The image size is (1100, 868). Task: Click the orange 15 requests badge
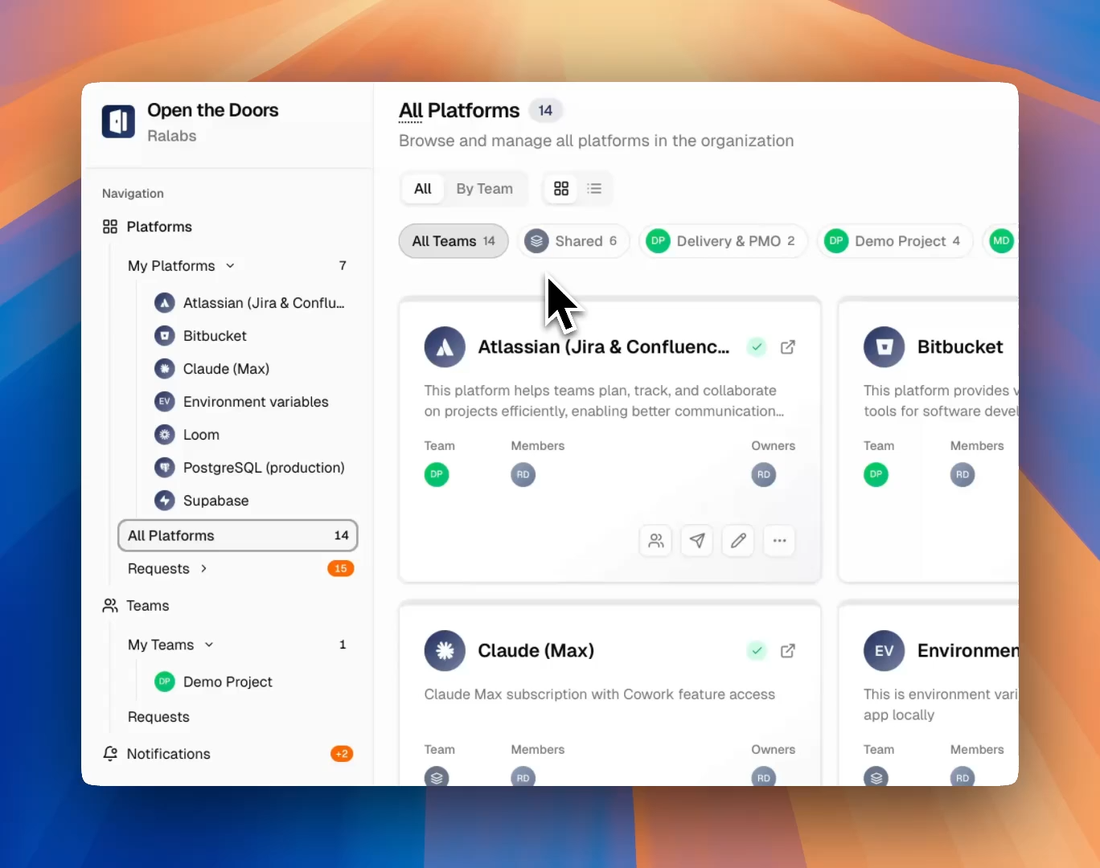340,568
